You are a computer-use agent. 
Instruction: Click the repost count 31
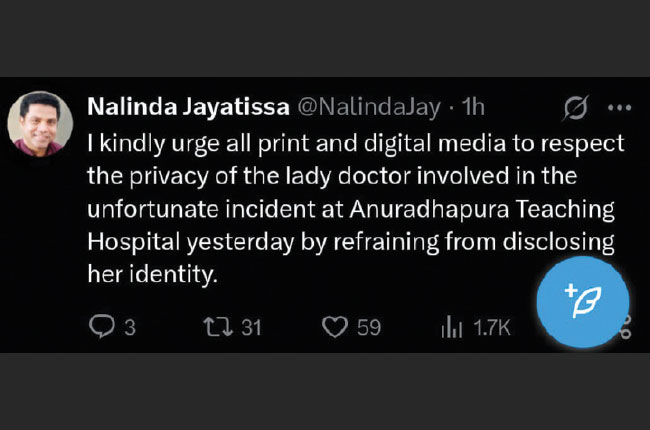coord(252,328)
